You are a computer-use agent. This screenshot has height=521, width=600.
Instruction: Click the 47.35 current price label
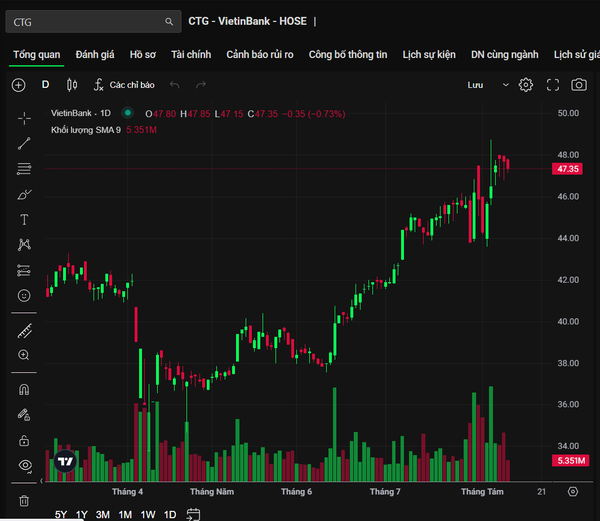coord(567,169)
